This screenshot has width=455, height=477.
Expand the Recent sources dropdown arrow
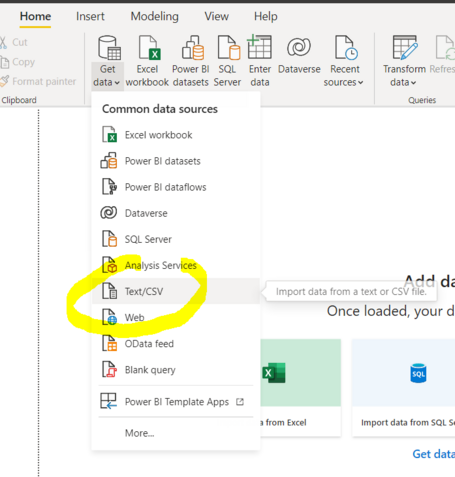point(360,83)
